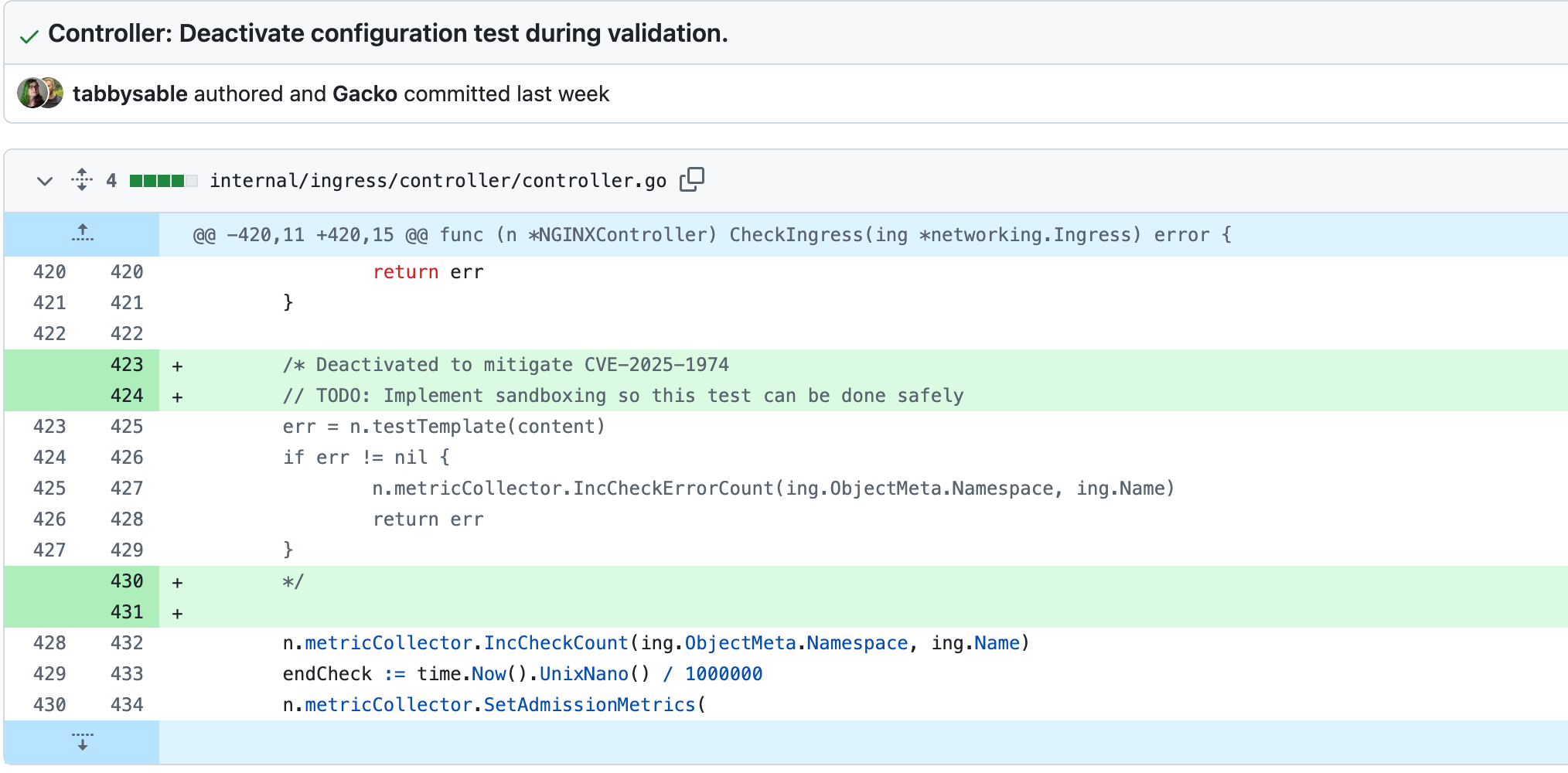Click plus marker on added line 424
Screen dimensions: 1568x773
click(178, 397)
